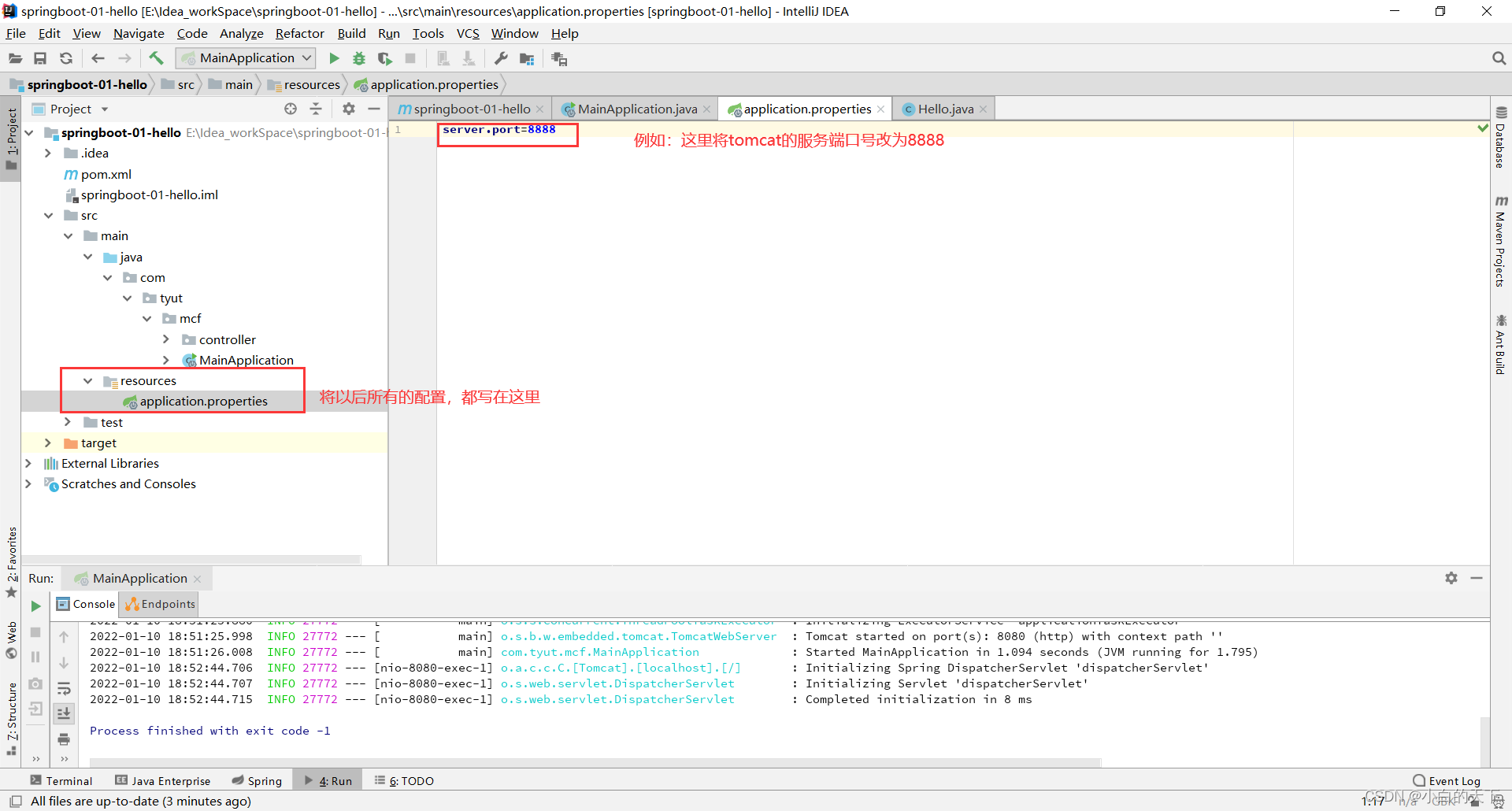This screenshot has height=811, width=1512.
Task: Toggle the Z: Structure side tab
Action: (x=11, y=720)
